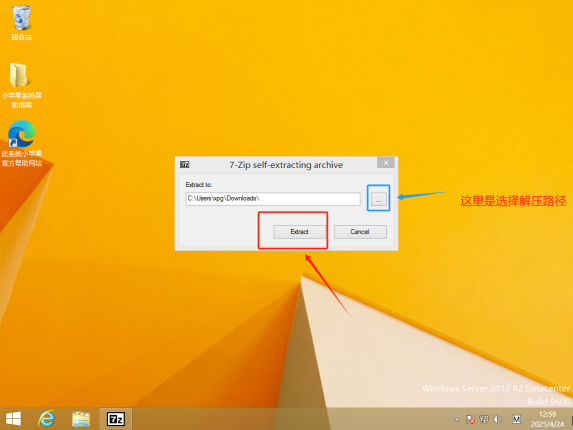The height and width of the screenshot is (430, 573).
Task: Open the Recycle Bin desktop icon
Action: point(22,23)
